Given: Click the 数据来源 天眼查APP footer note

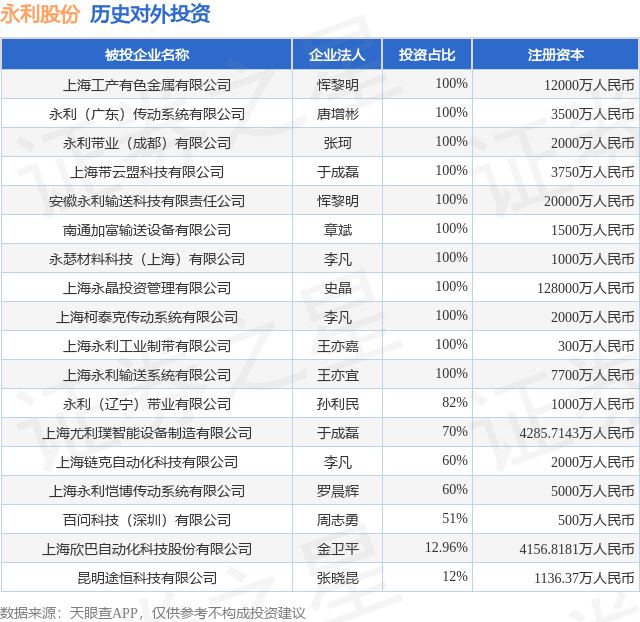Looking at the screenshot, I should point(152,613).
